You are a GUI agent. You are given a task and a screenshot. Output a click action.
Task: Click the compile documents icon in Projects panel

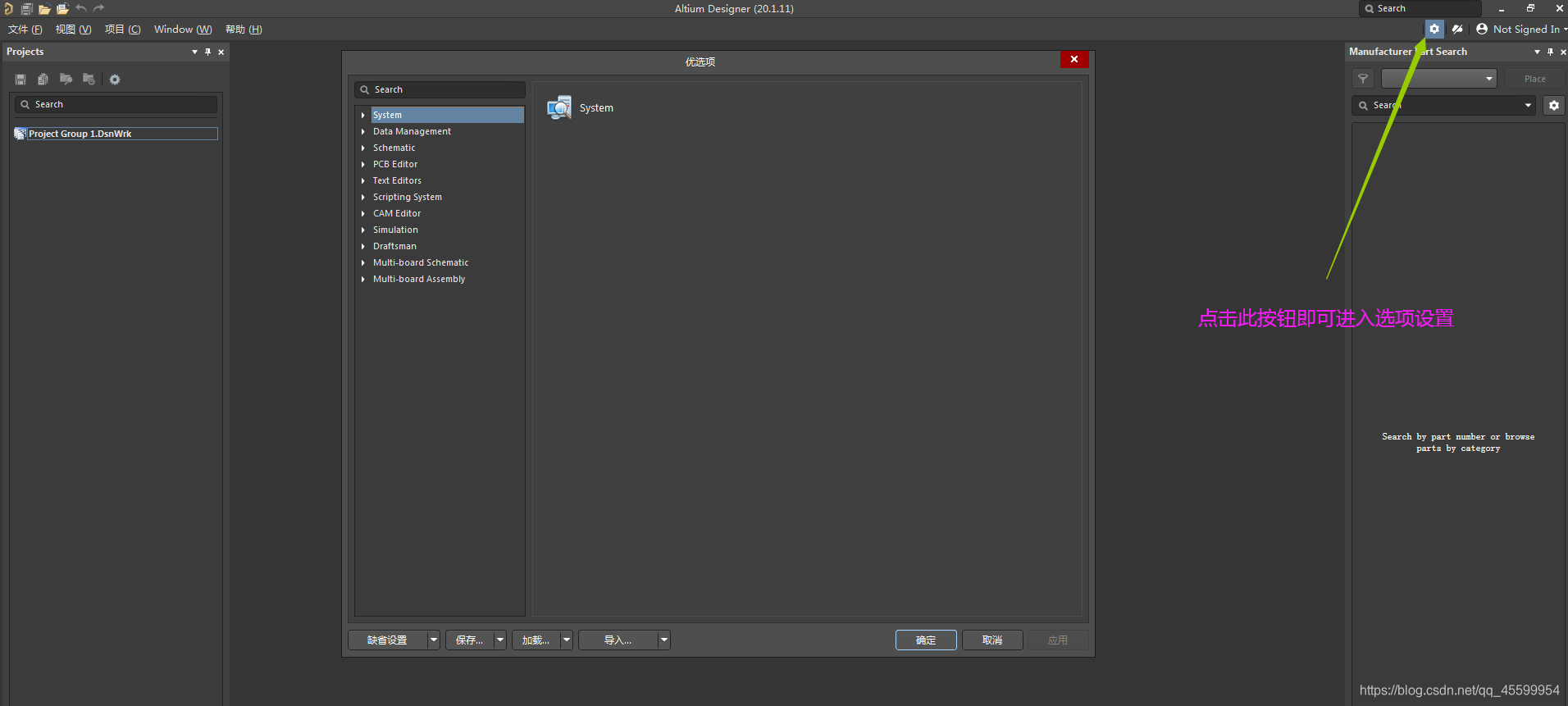pyautogui.click(x=43, y=80)
